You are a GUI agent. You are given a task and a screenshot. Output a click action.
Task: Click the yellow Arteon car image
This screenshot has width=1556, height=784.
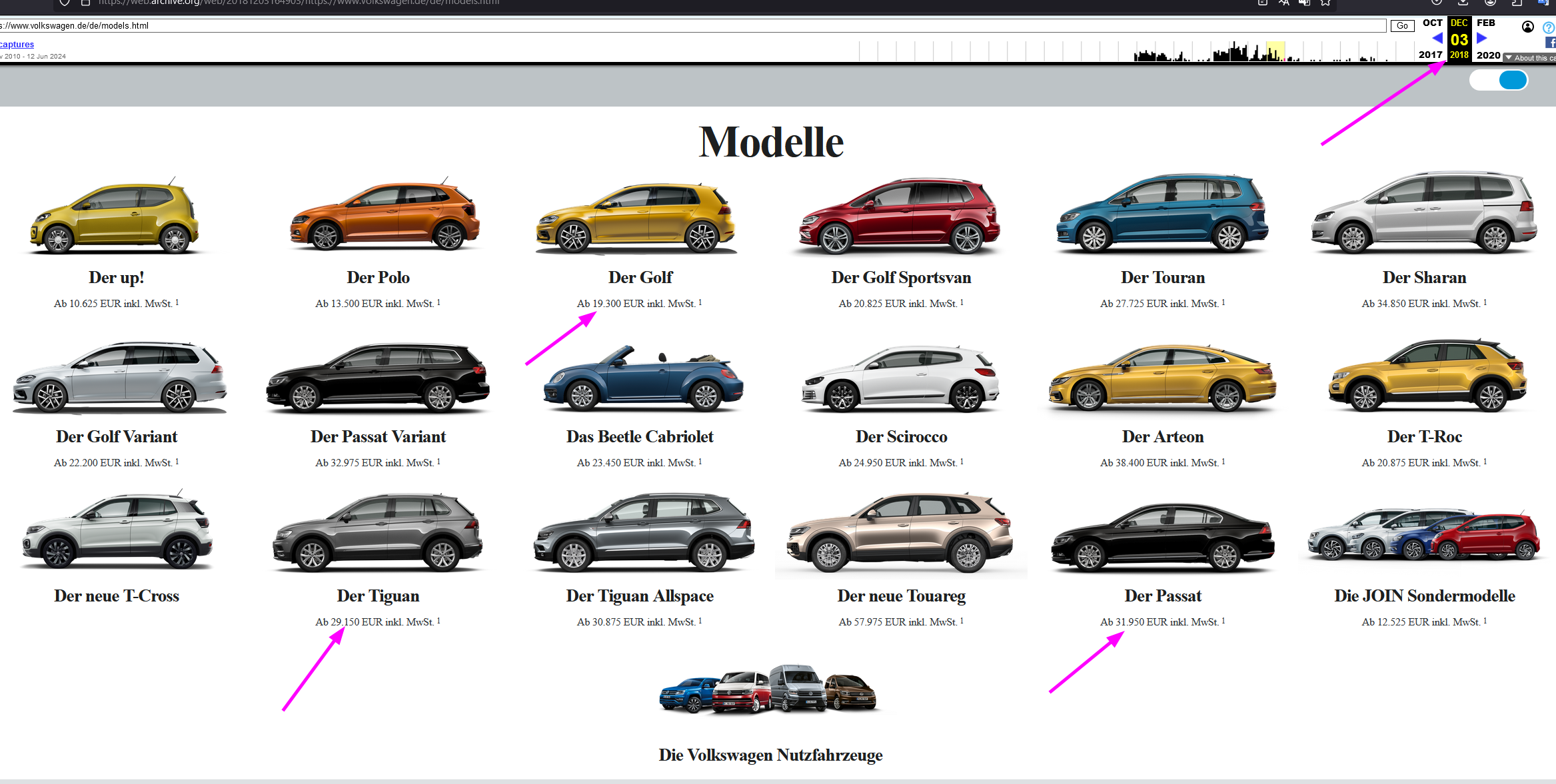pyautogui.click(x=1163, y=377)
